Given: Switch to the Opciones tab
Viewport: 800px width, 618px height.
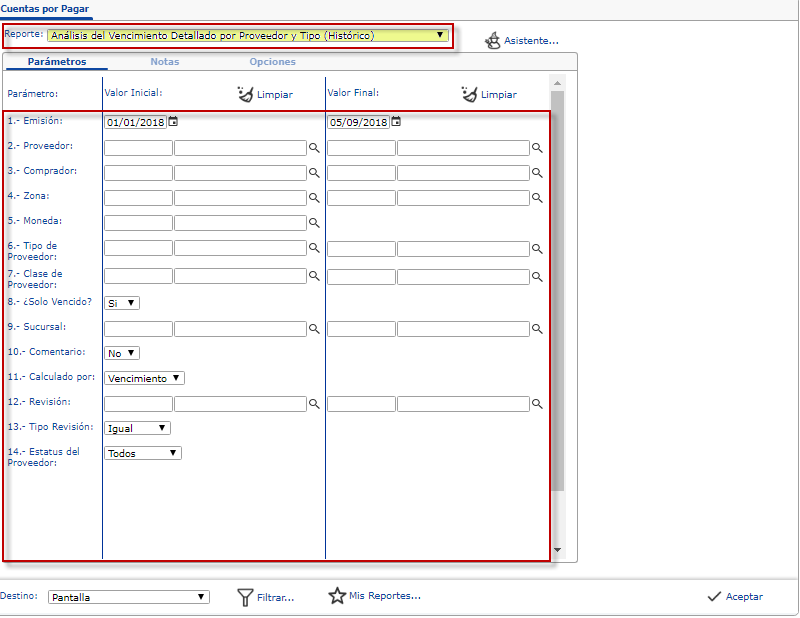Looking at the screenshot, I should tap(272, 62).
